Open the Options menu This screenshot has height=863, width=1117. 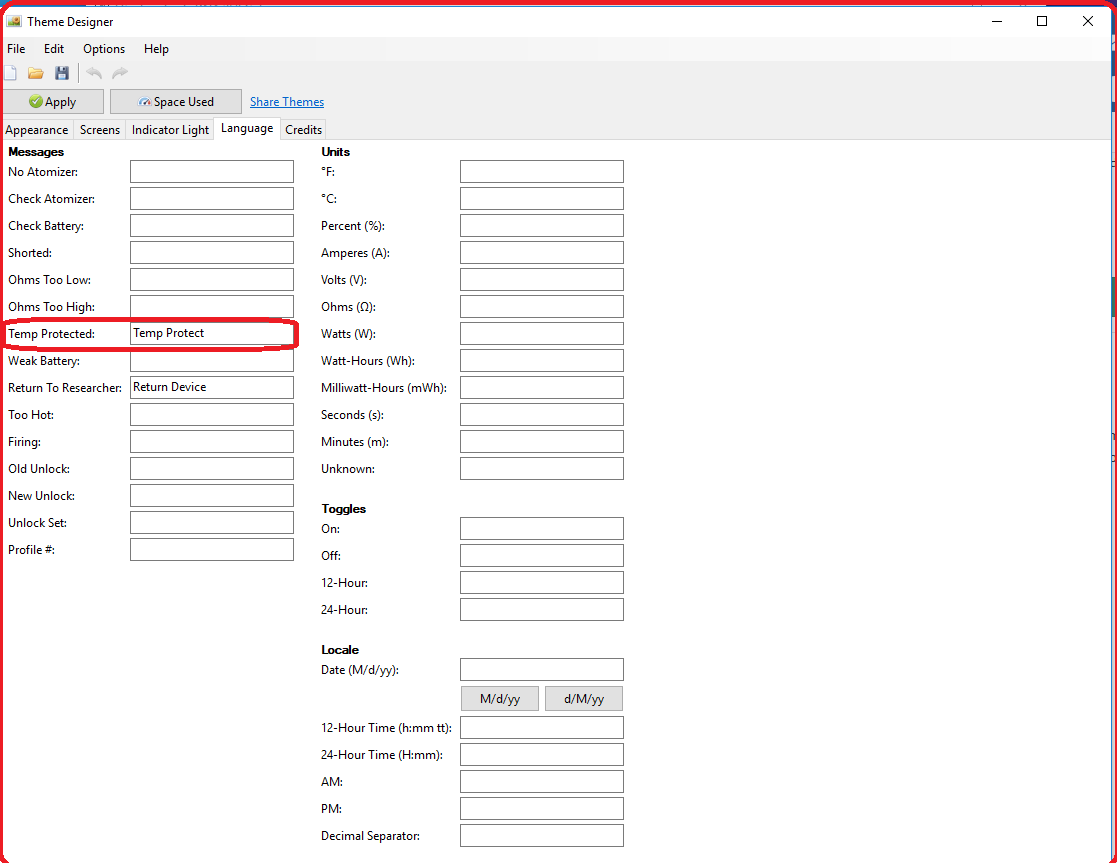pos(104,49)
